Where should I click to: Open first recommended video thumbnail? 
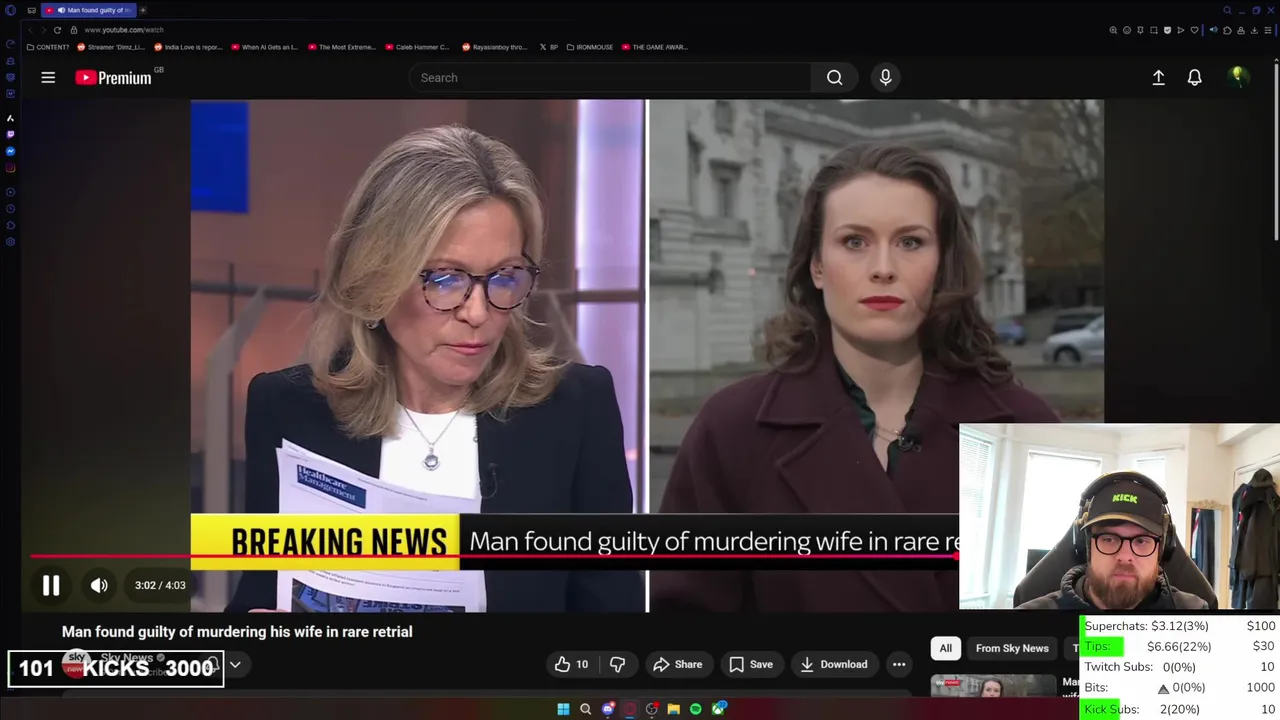993,686
